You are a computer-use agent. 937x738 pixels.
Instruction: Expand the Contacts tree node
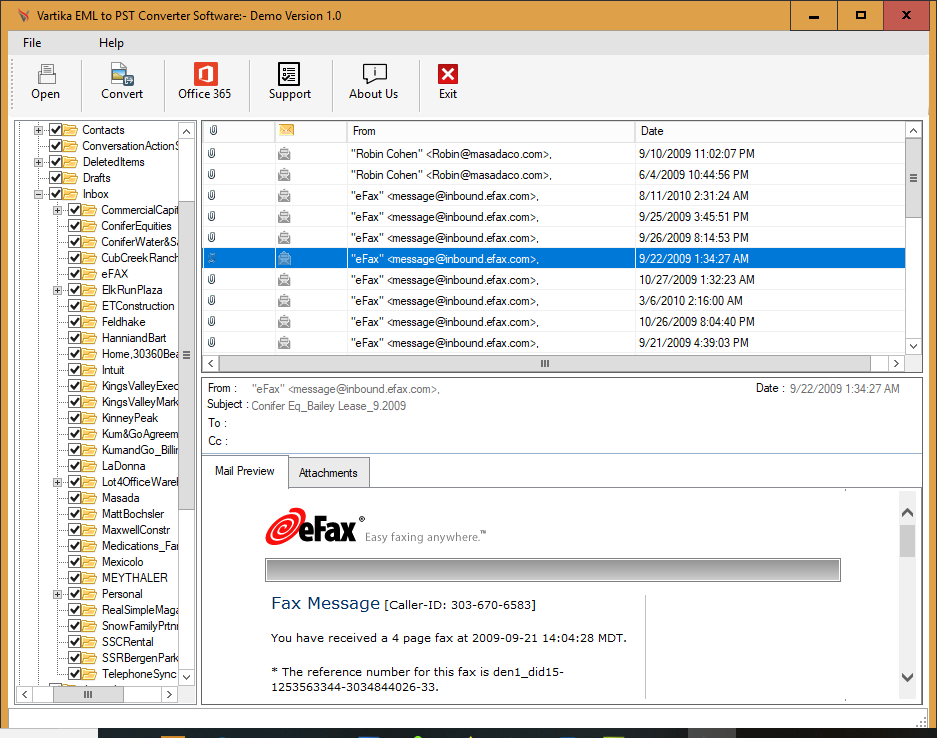(x=38, y=130)
